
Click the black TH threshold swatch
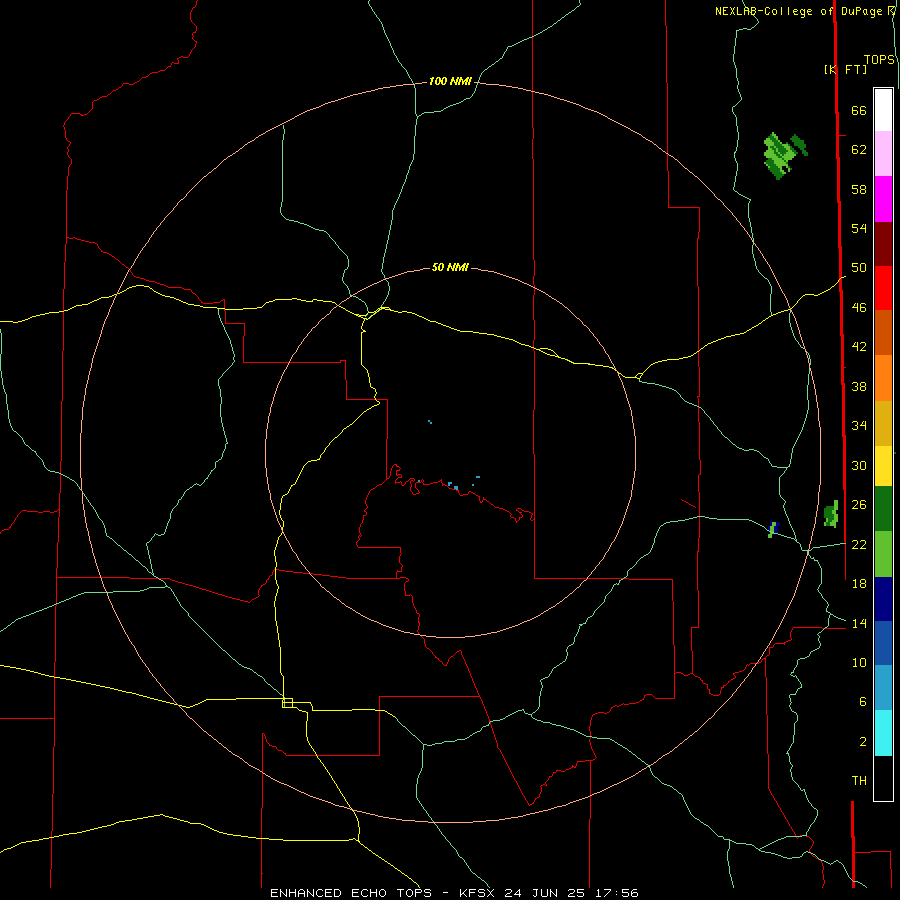click(x=883, y=778)
